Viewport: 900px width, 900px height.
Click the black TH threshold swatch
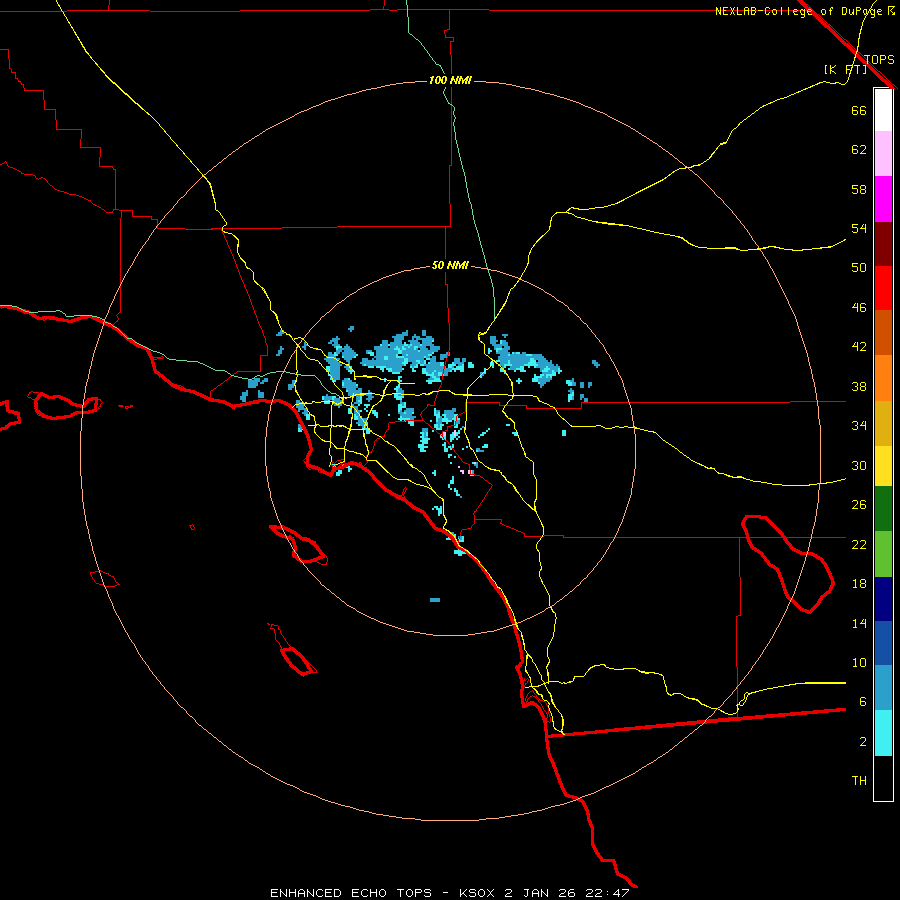[x=883, y=778]
